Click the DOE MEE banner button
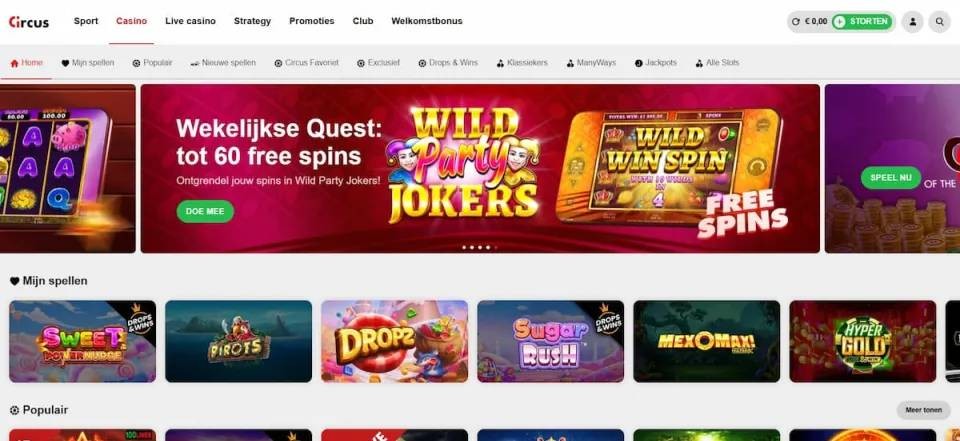Image resolution: width=960 pixels, height=441 pixels. pos(205,211)
